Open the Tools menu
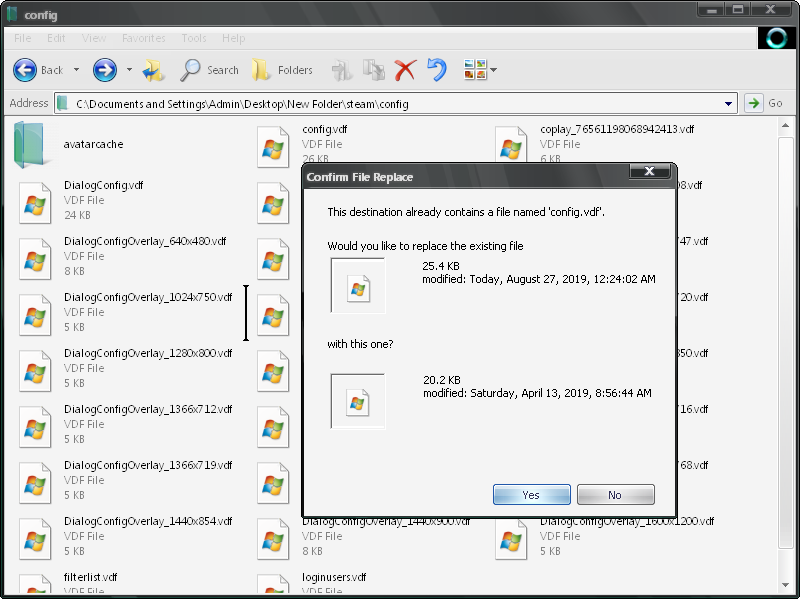 tap(193, 38)
